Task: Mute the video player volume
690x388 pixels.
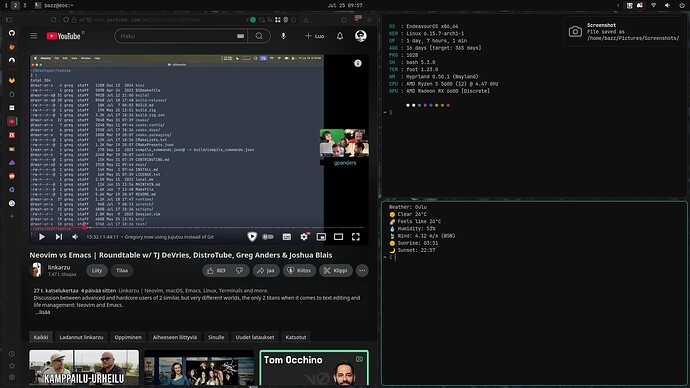Action: [x=75, y=237]
